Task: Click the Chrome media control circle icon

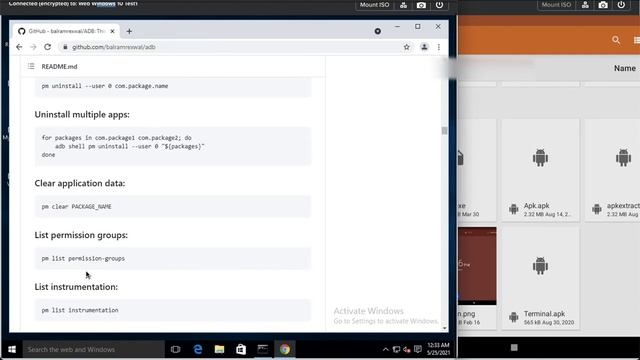Action: pyautogui.click(x=378, y=31)
